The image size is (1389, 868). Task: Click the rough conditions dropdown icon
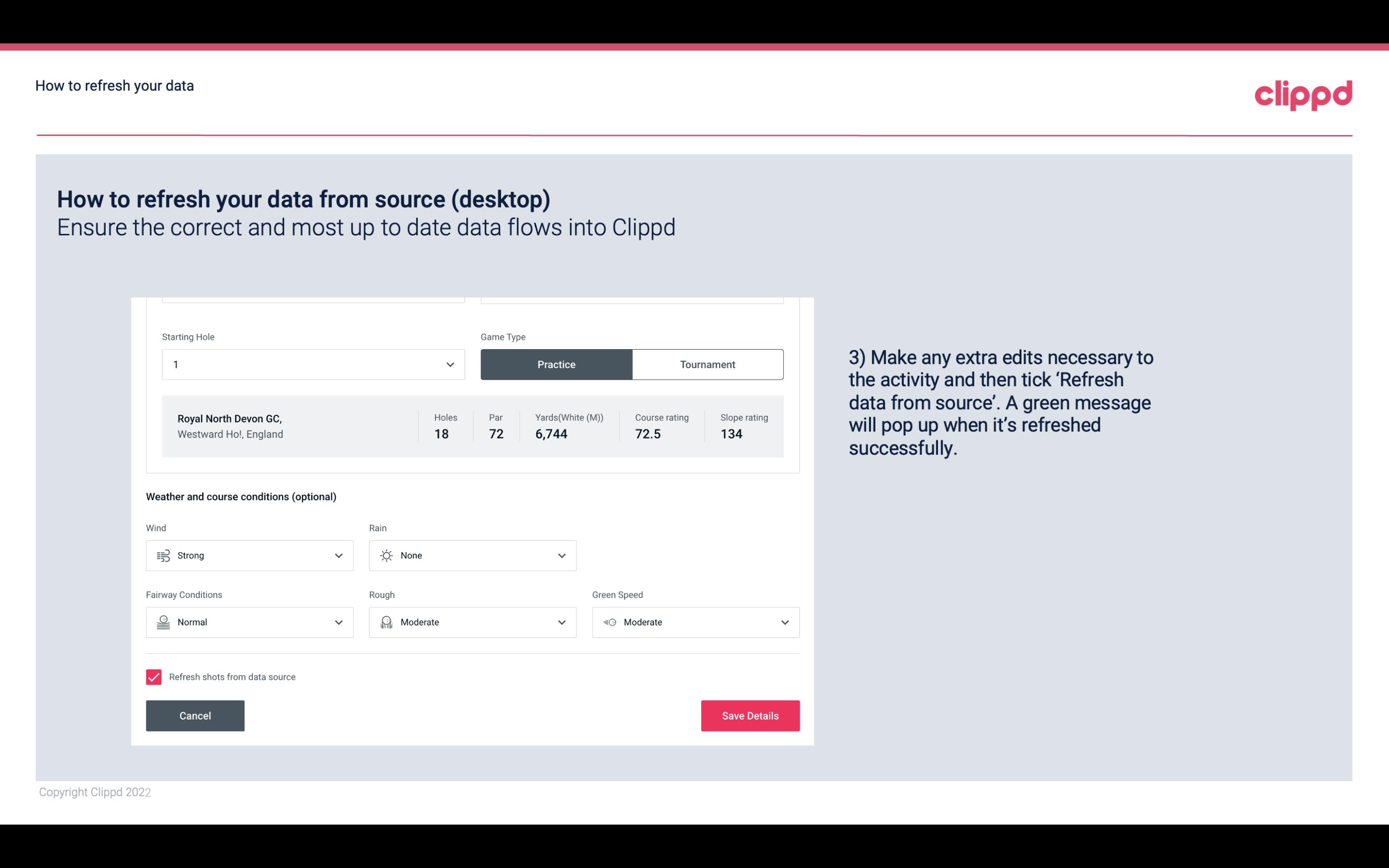pos(561,622)
